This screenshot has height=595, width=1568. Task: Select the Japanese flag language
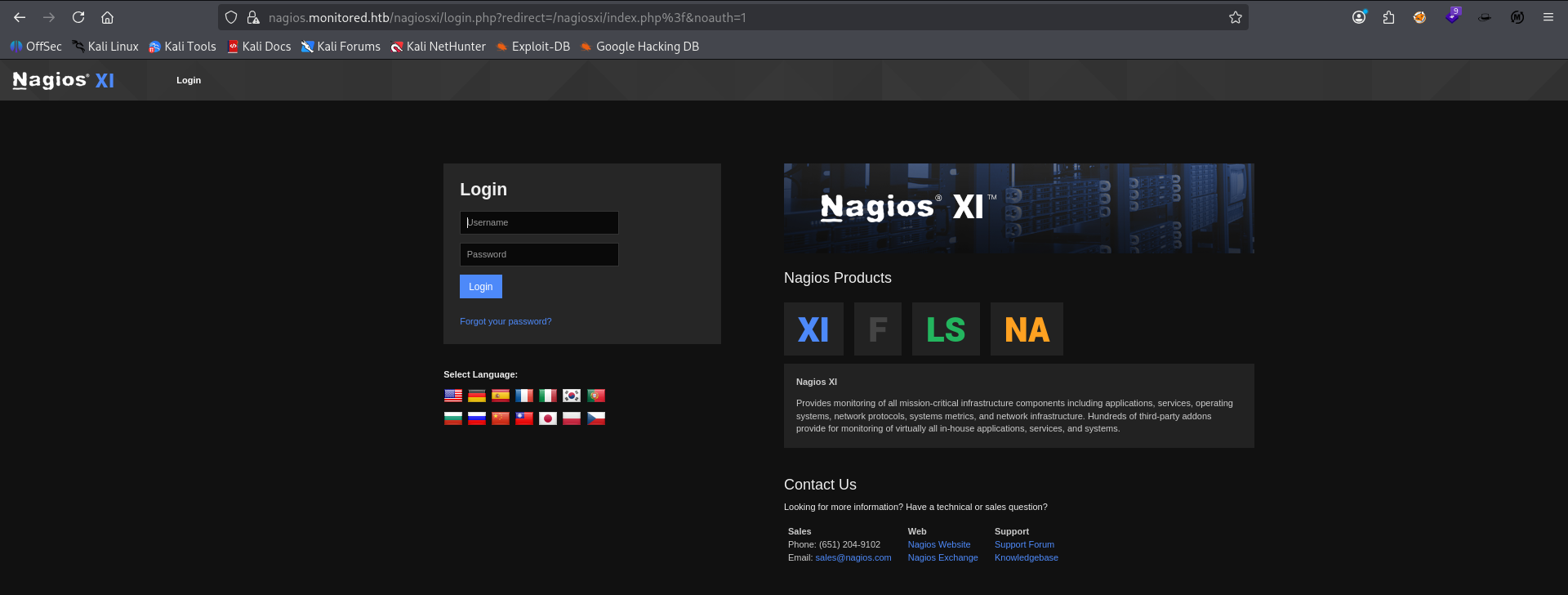[548, 418]
